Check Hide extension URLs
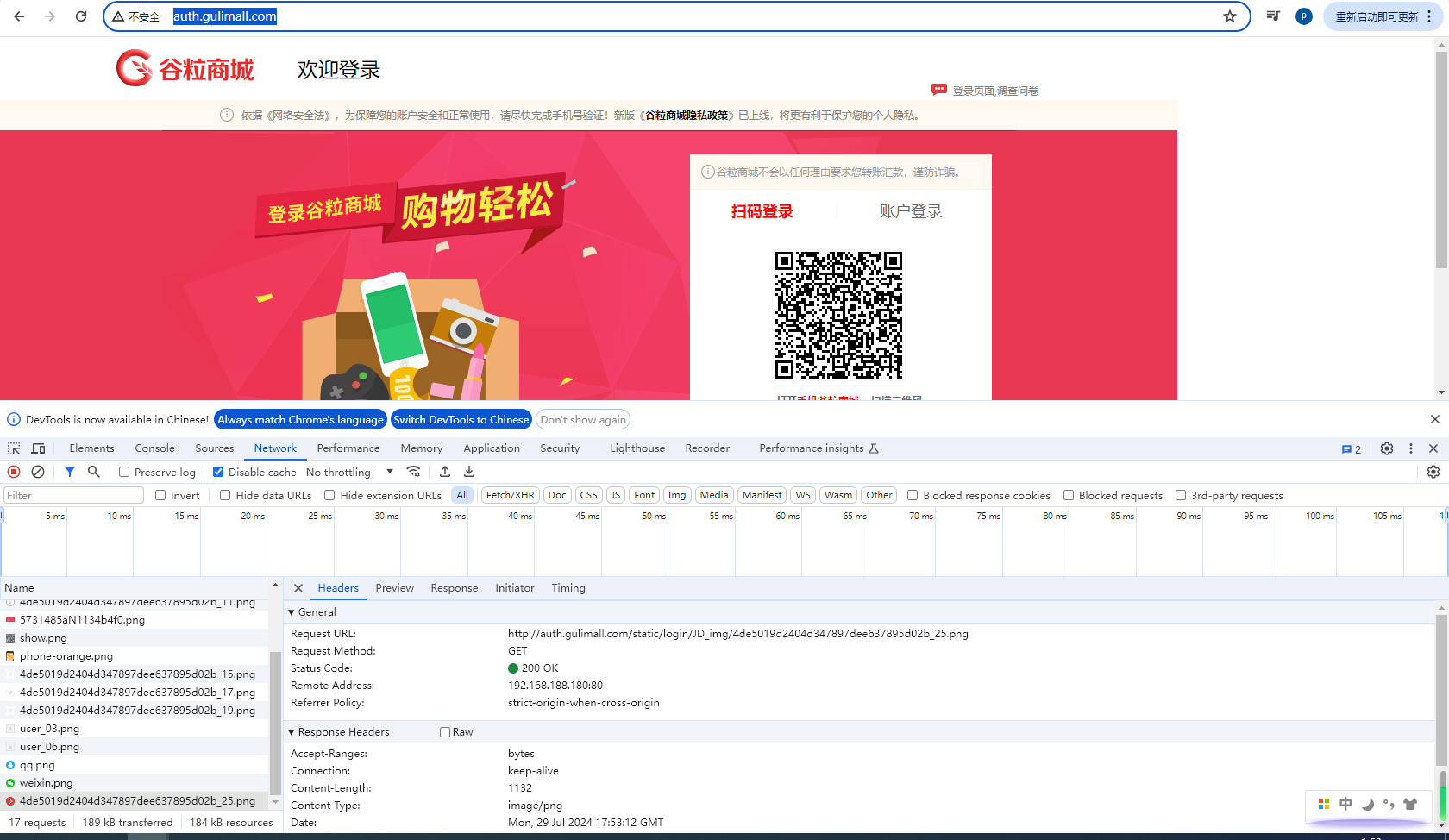 [x=329, y=495]
